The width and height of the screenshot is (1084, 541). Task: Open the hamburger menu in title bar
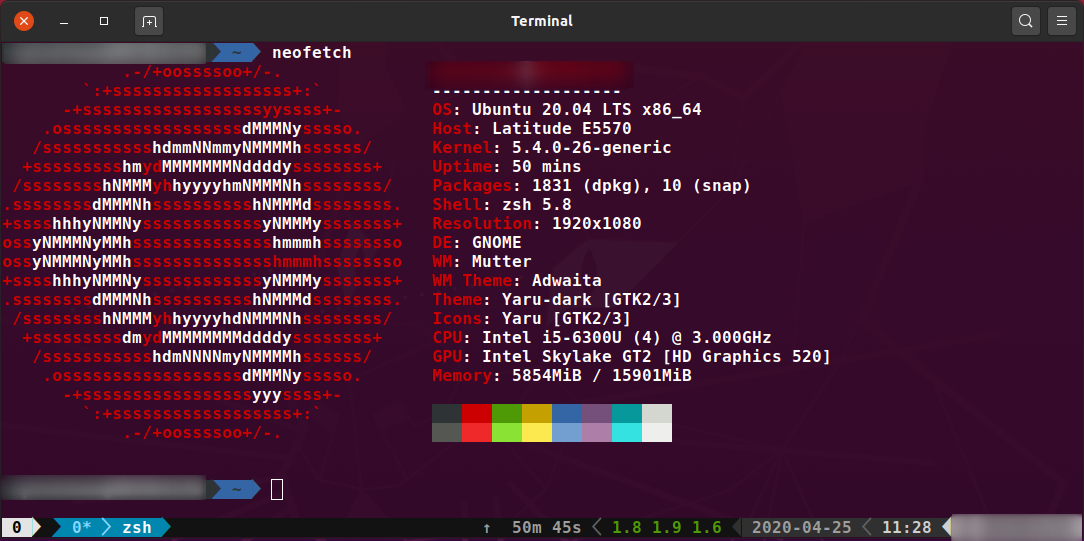point(1059,21)
